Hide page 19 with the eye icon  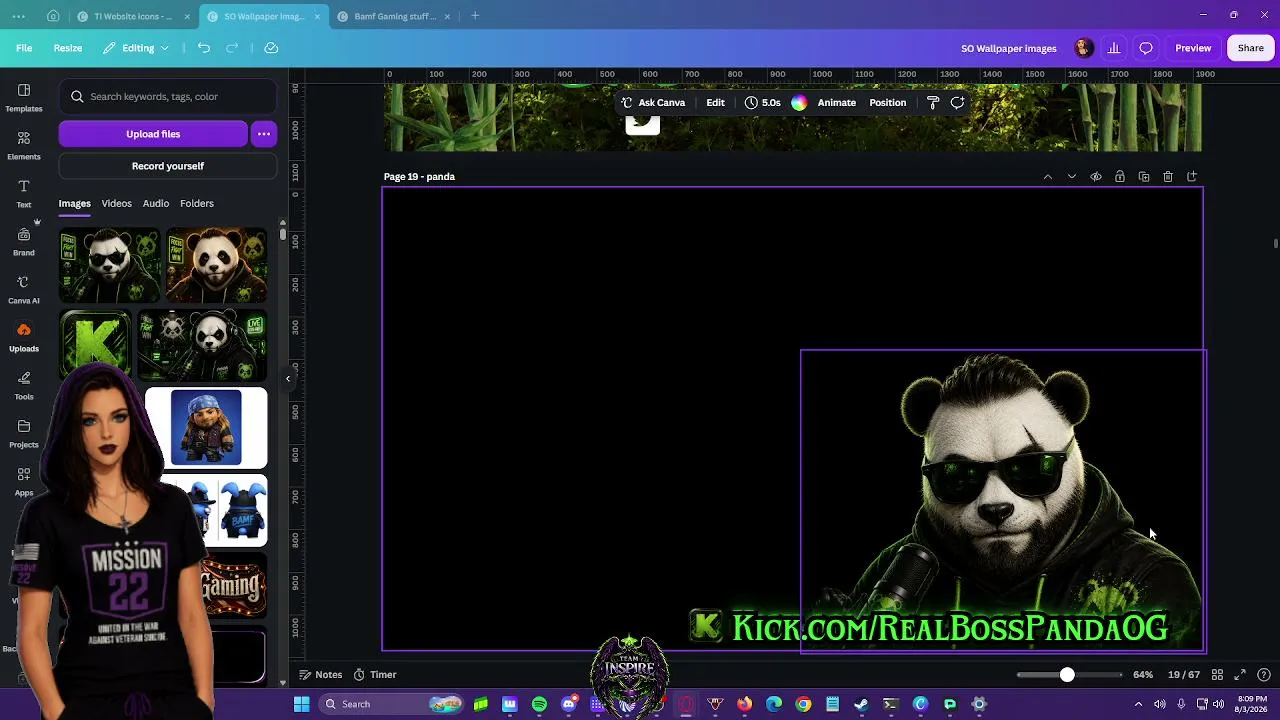pos(1096,177)
